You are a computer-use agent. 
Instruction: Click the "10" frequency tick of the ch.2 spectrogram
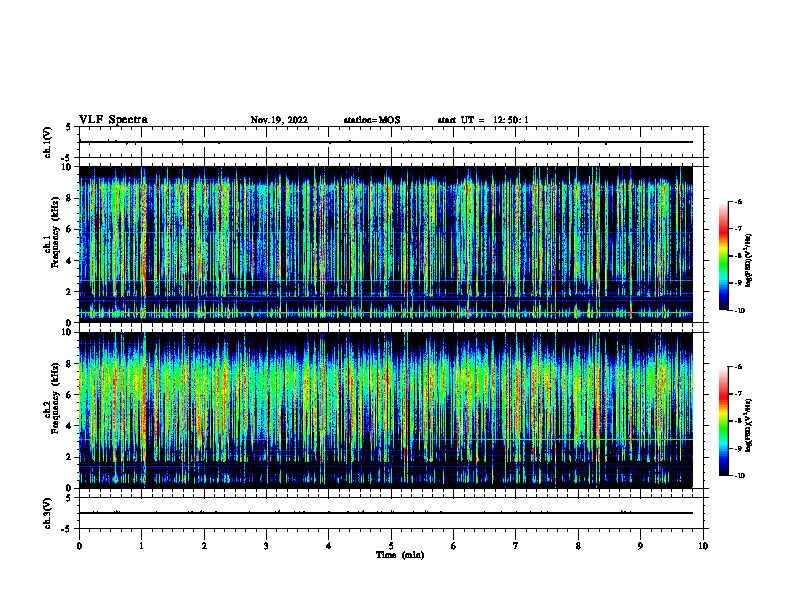point(67,332)
